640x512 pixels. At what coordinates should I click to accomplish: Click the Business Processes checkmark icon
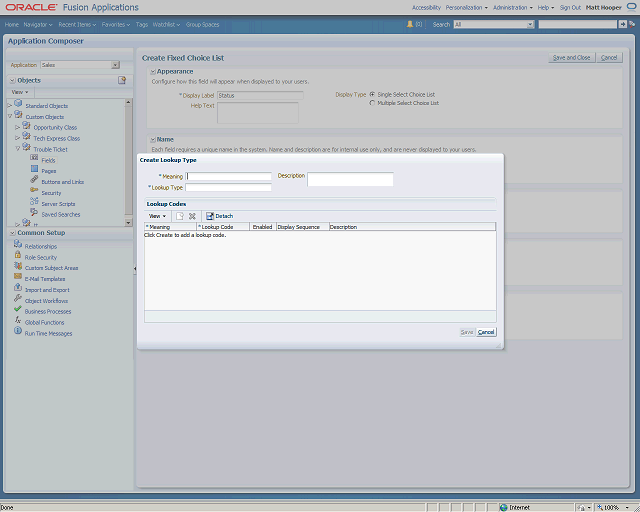[x=18, y=309]
